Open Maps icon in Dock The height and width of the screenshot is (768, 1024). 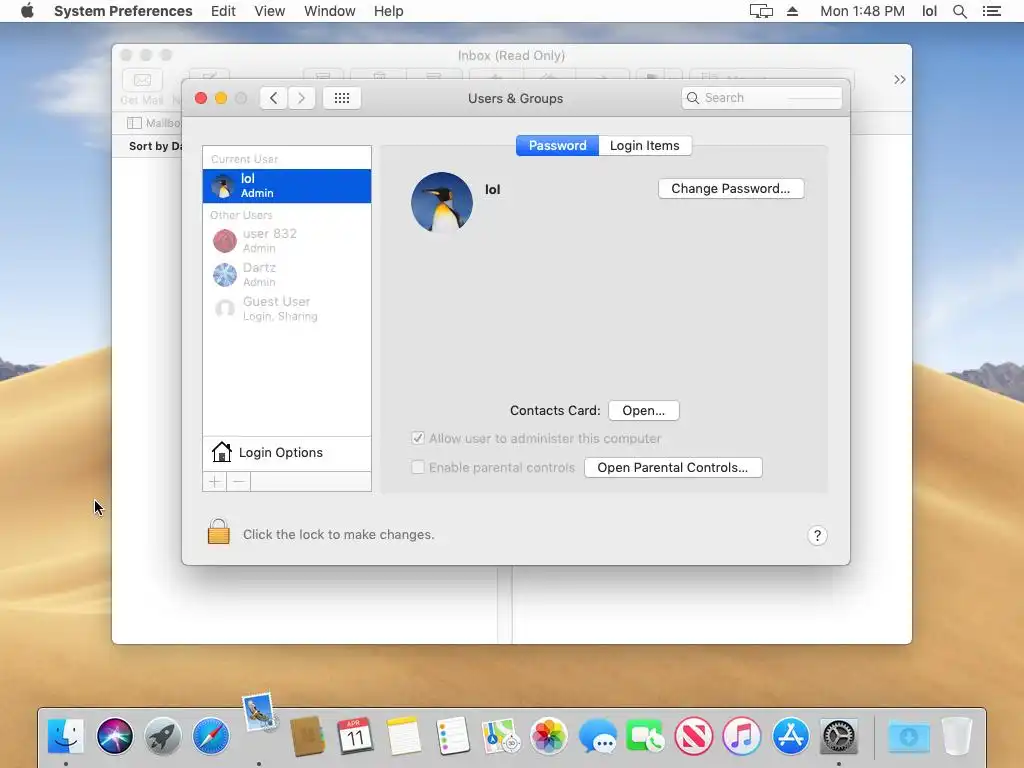point(500,736)
